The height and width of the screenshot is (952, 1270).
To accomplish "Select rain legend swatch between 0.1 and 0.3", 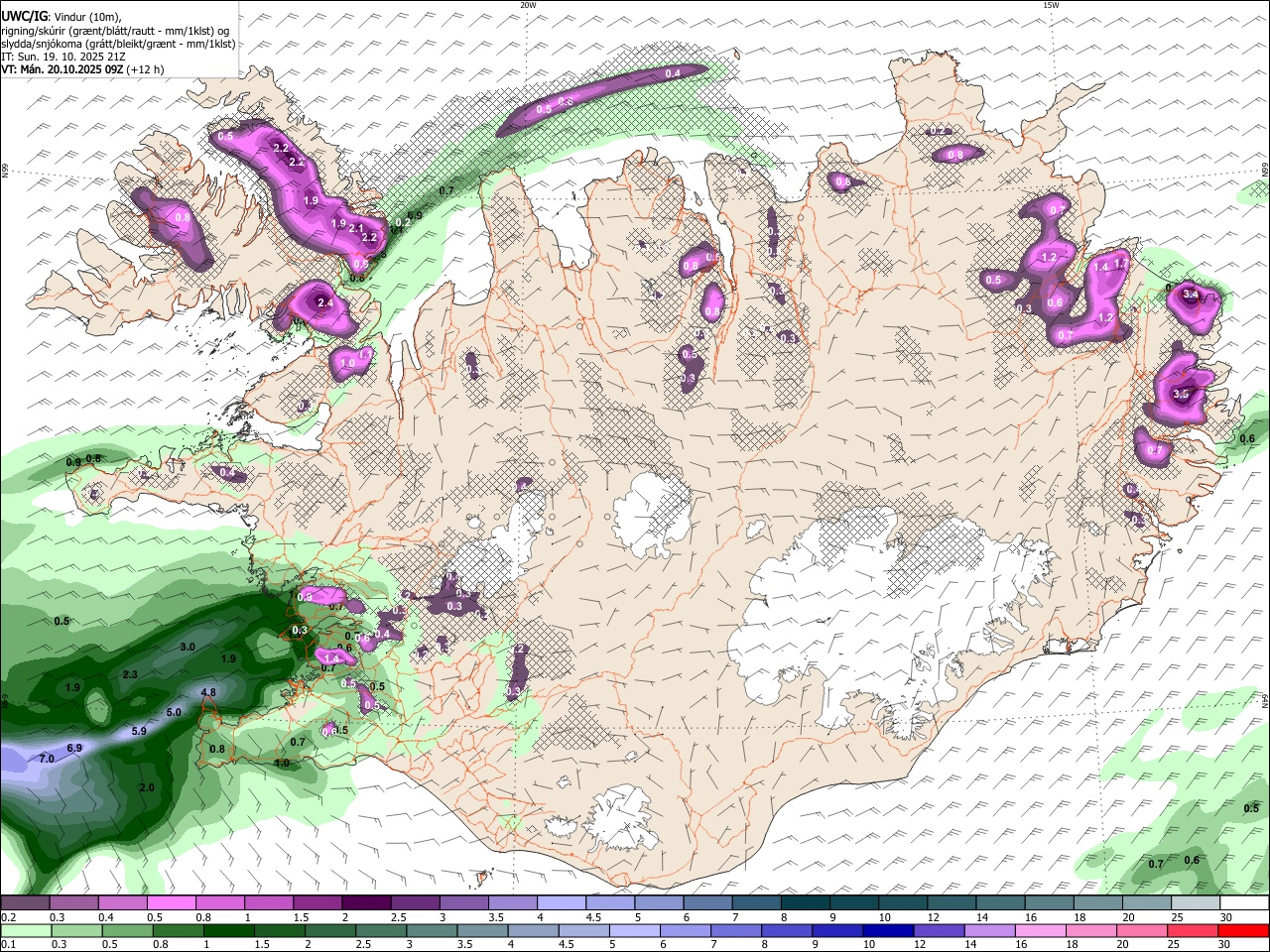I will pyautogui.click(x=24, y=931).
